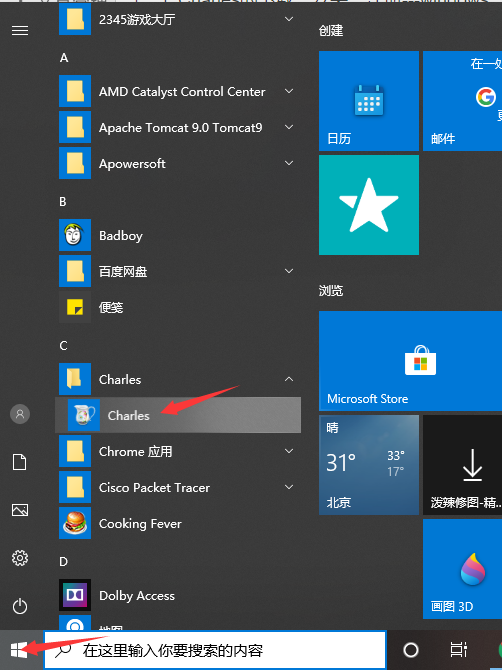Open the 画图 3D tile

tap(462, 569)
